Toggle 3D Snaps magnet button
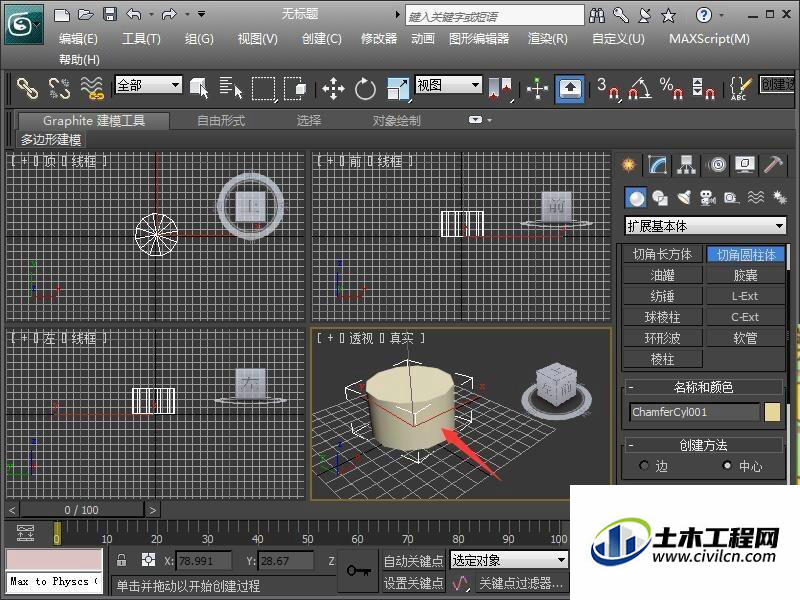This screenshot has height=600, width=800. pos(608,89)
